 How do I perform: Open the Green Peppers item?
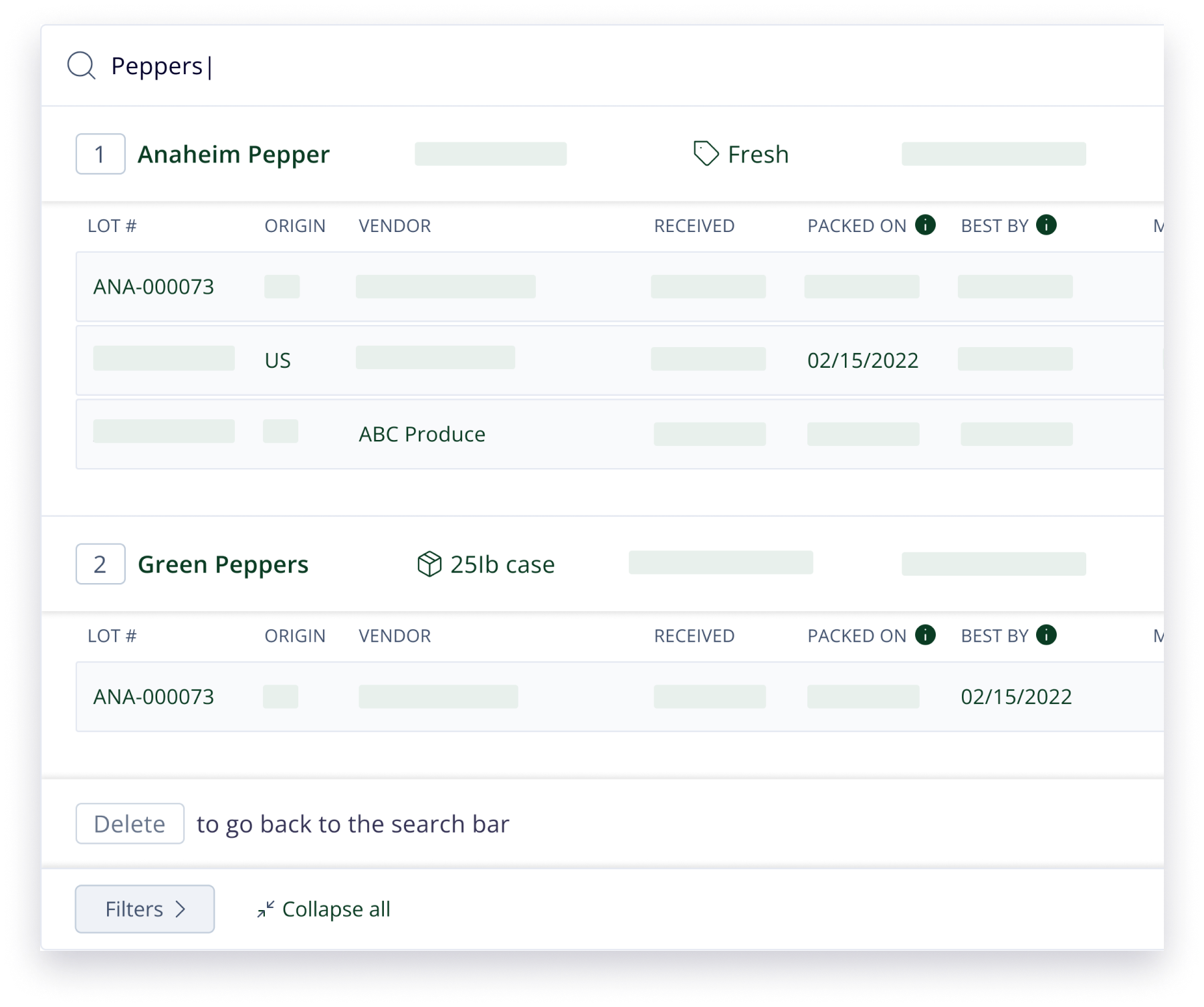click(x=223, y=564)
